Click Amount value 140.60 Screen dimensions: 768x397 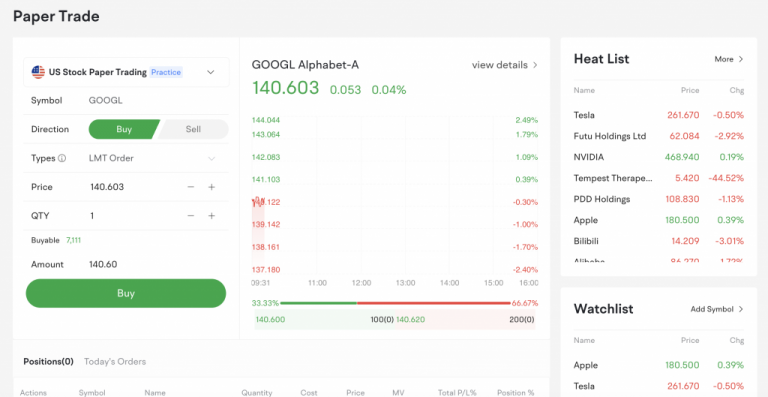click(103, 264)
